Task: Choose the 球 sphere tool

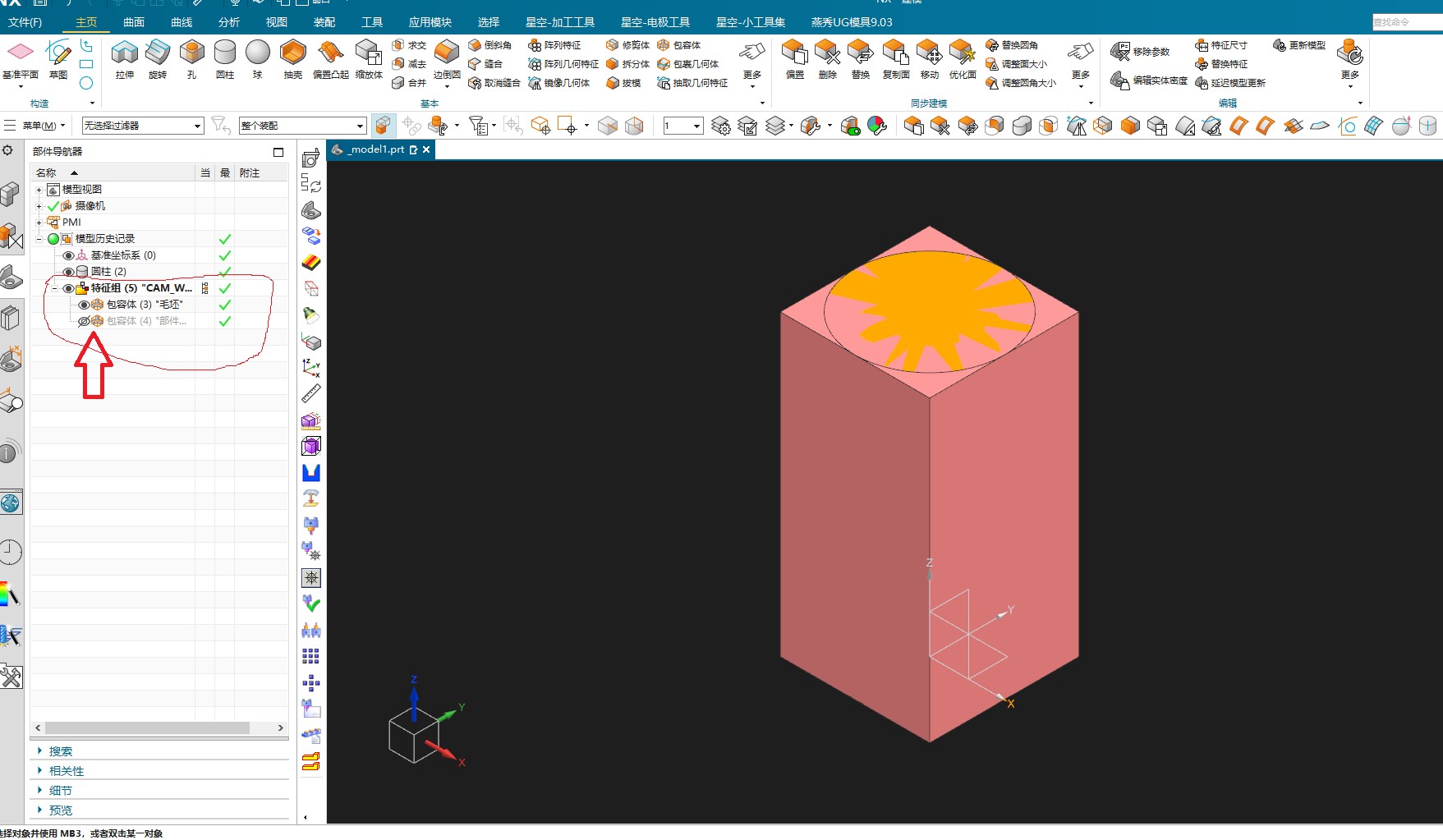Action: (258, 59)
